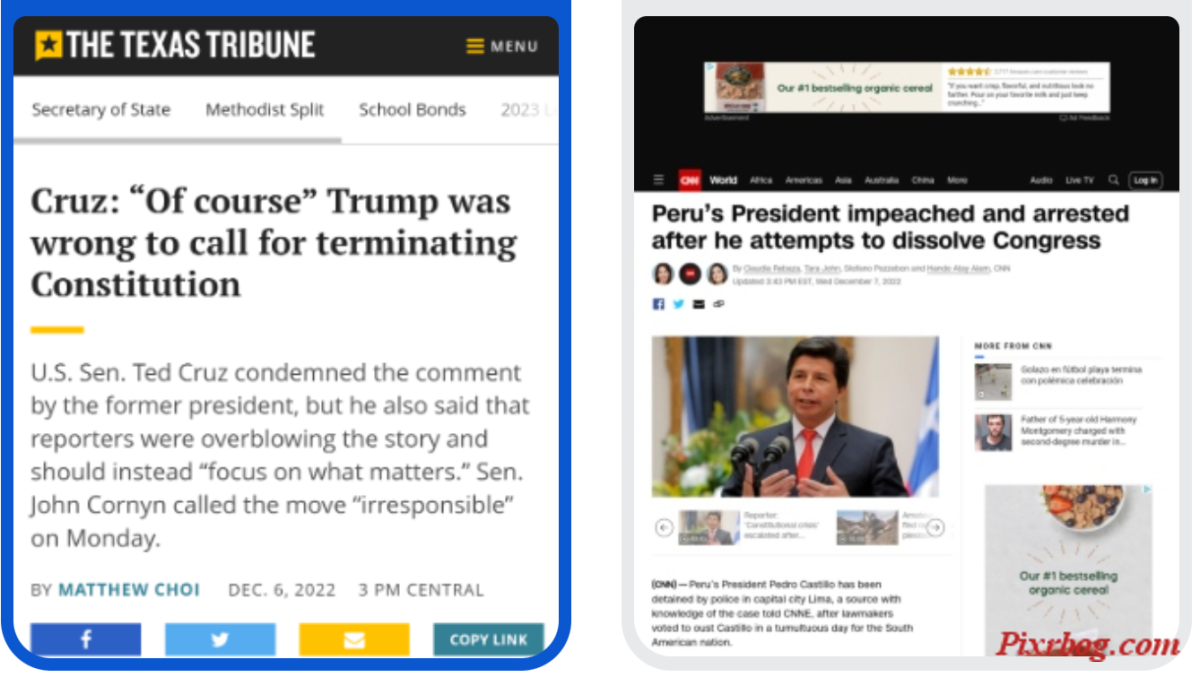Image resolution: width=1200 pixels, height=677 pixels.
Task: Open the Texas Tribune hamburger MENU
Action: [502, 46]
